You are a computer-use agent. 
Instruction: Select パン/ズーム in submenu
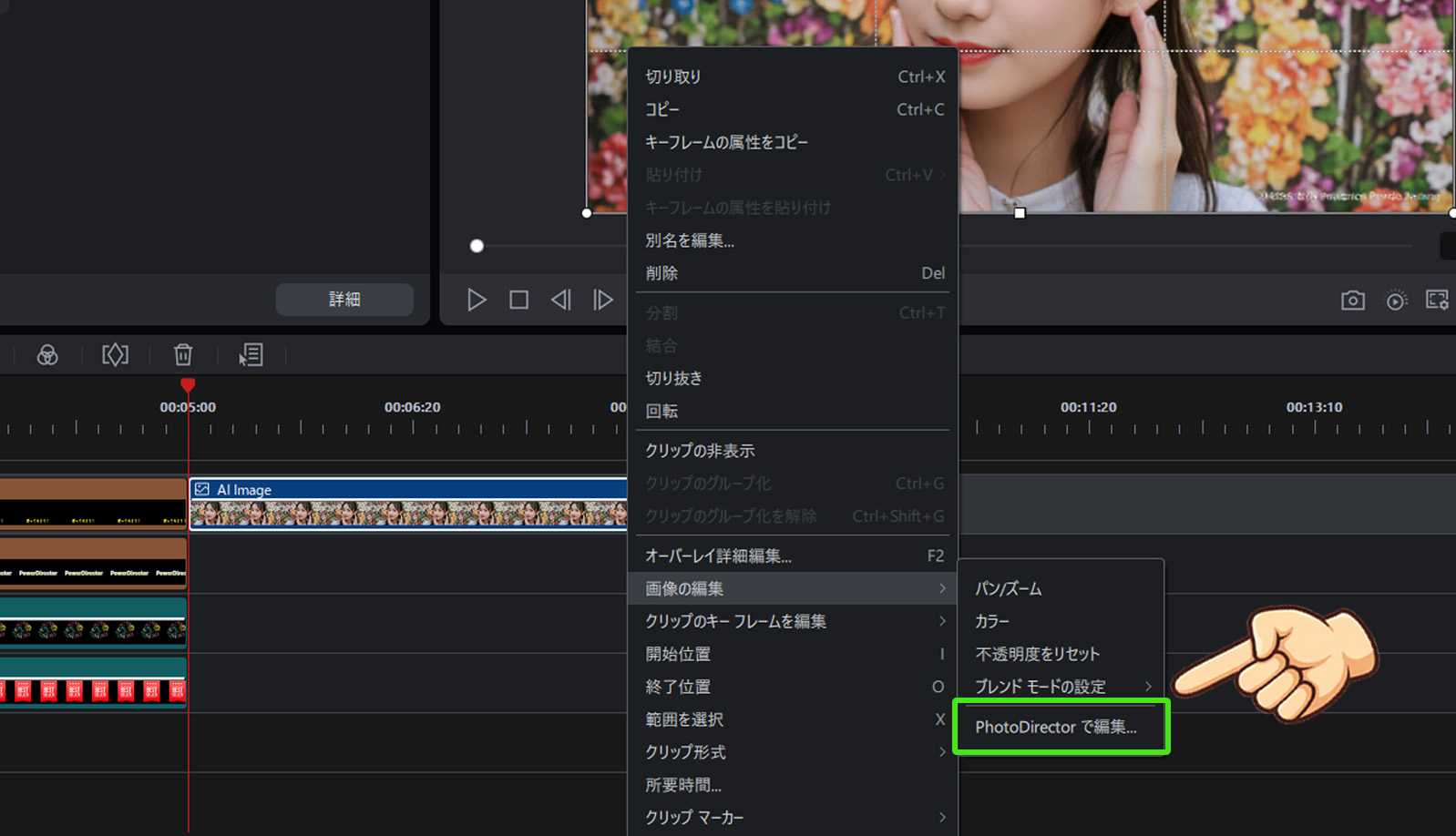1061,588
